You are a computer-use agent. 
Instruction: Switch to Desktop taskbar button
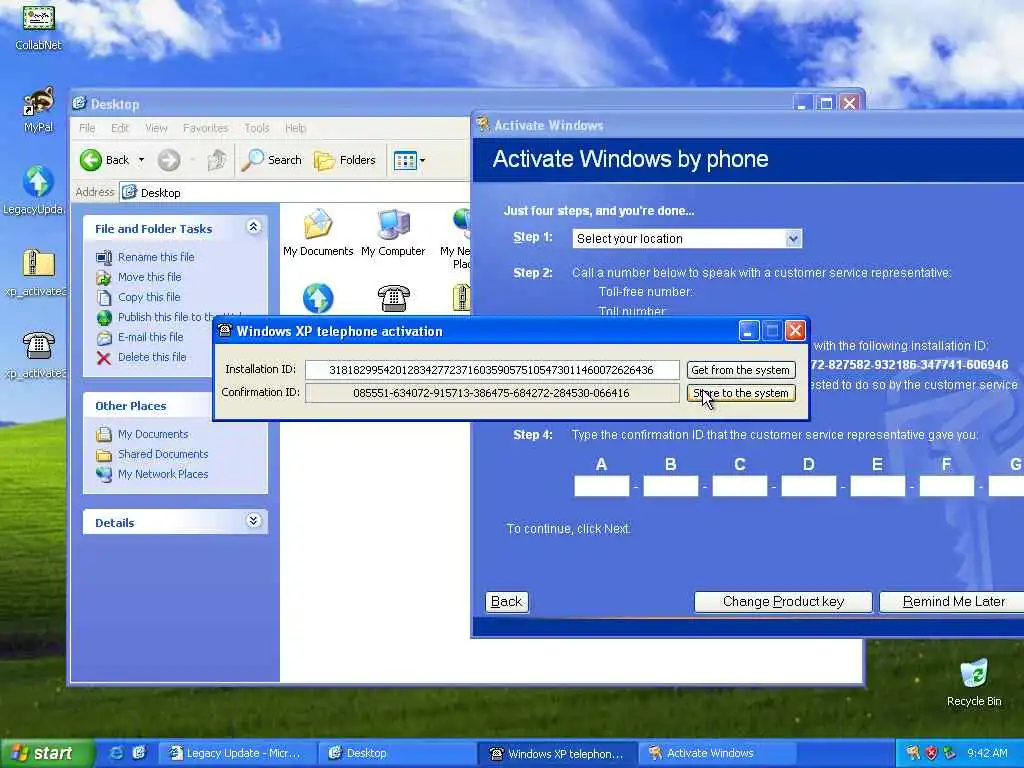point(396,753)
